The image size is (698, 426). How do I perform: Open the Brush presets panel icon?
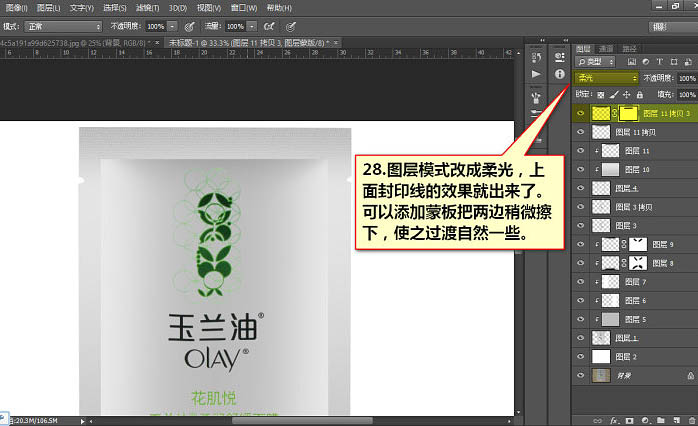536,97
